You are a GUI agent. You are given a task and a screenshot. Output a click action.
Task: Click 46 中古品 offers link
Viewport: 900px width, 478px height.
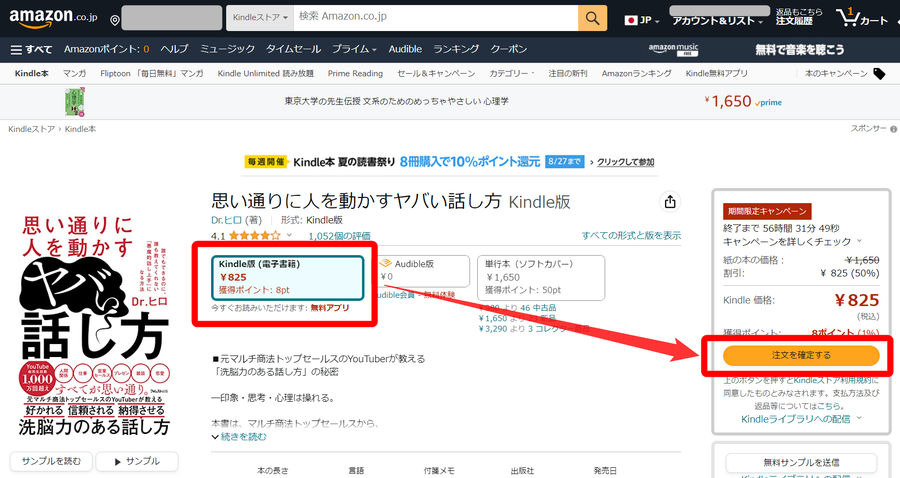[x=538, y=308]
